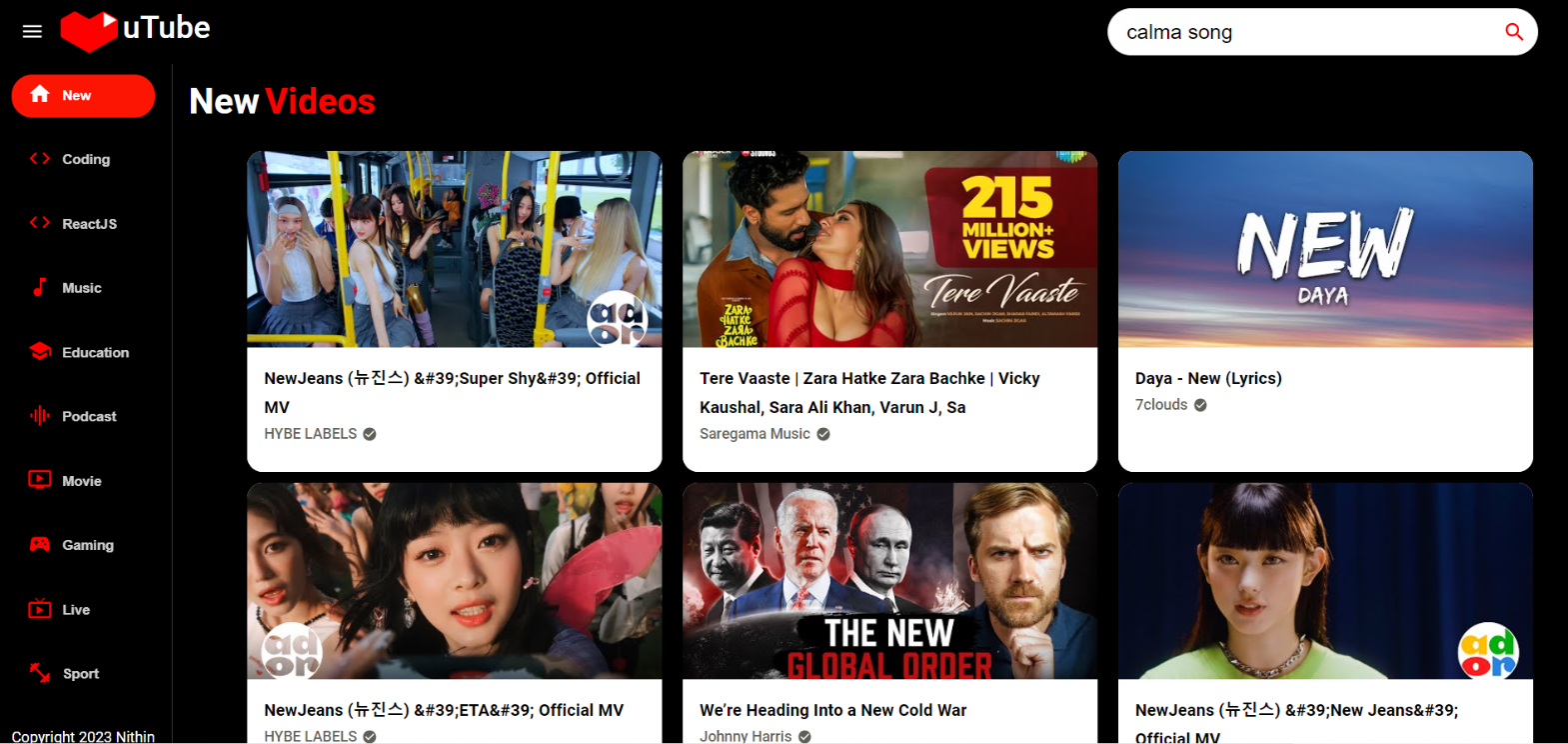
Task: Open the uTube home link text
Action: click(166, 28)
